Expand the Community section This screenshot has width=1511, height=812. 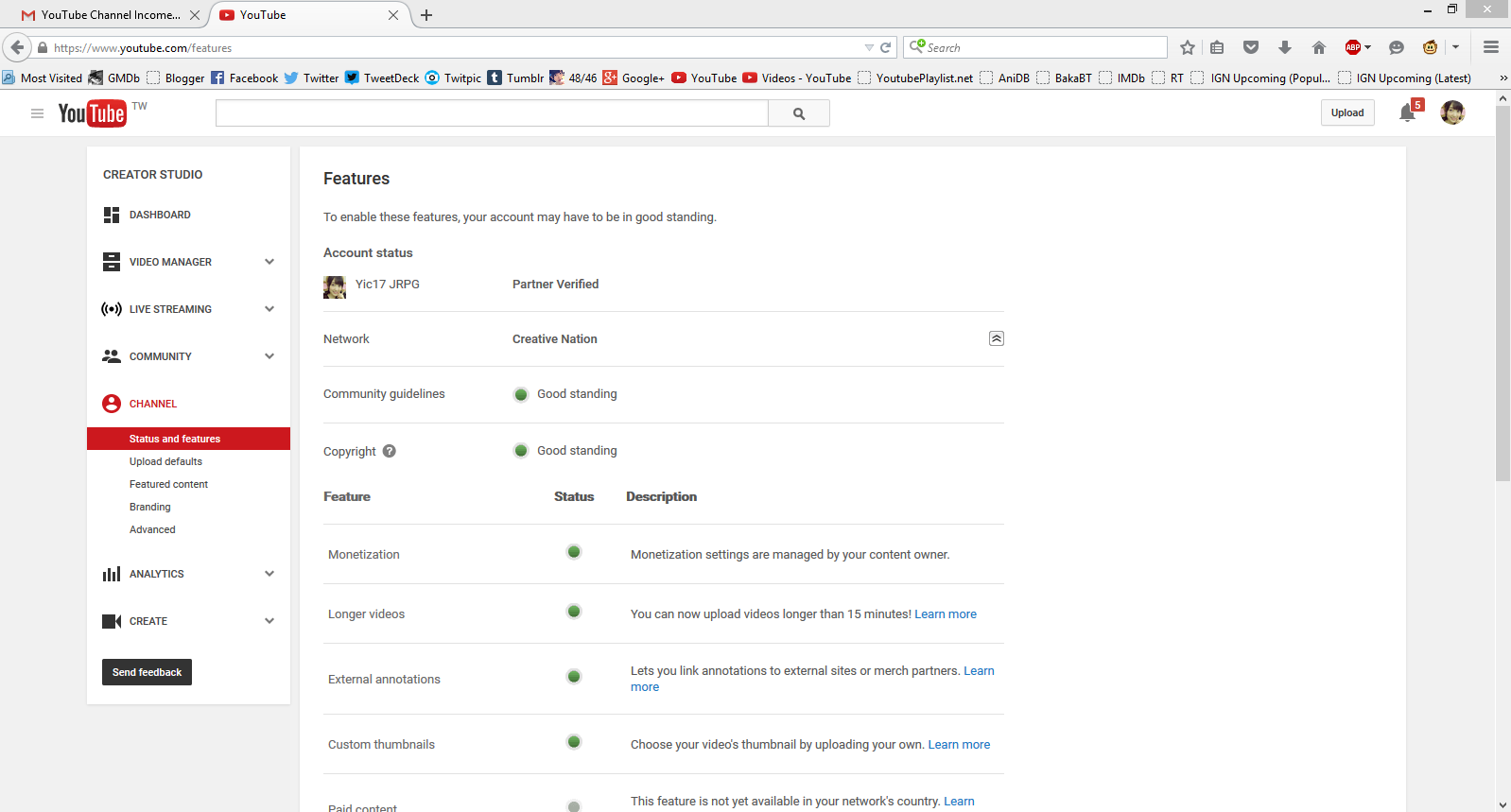pos(269,356)
